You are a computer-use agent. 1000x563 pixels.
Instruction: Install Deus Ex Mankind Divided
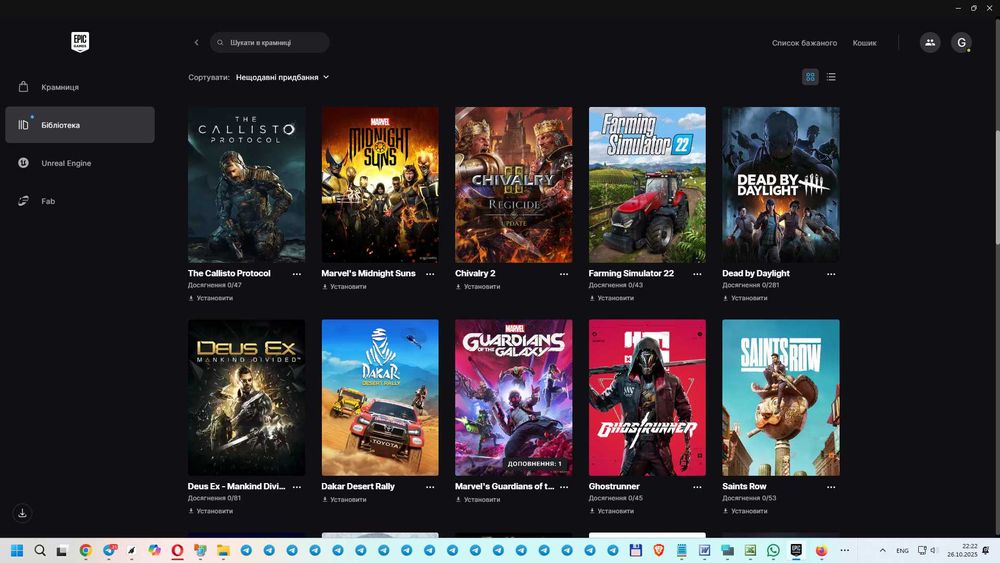[210, 511]
